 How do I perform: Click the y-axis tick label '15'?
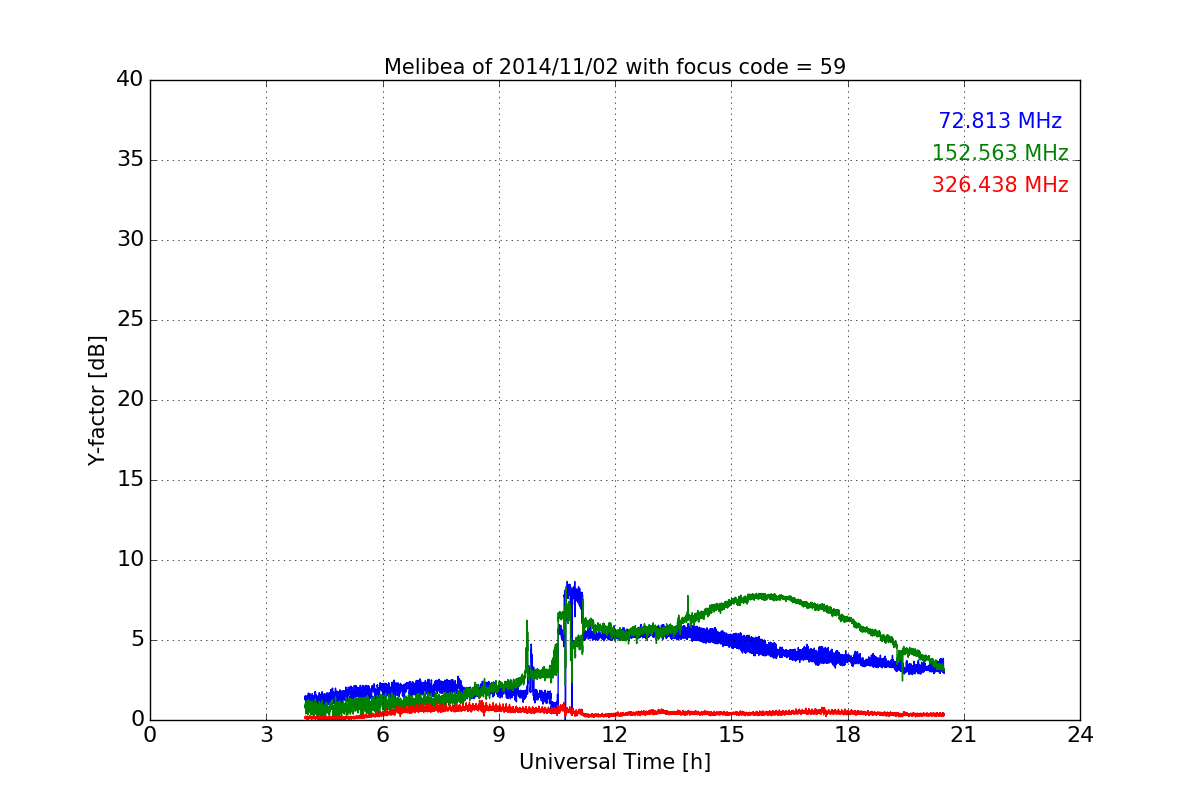[130, 480]
